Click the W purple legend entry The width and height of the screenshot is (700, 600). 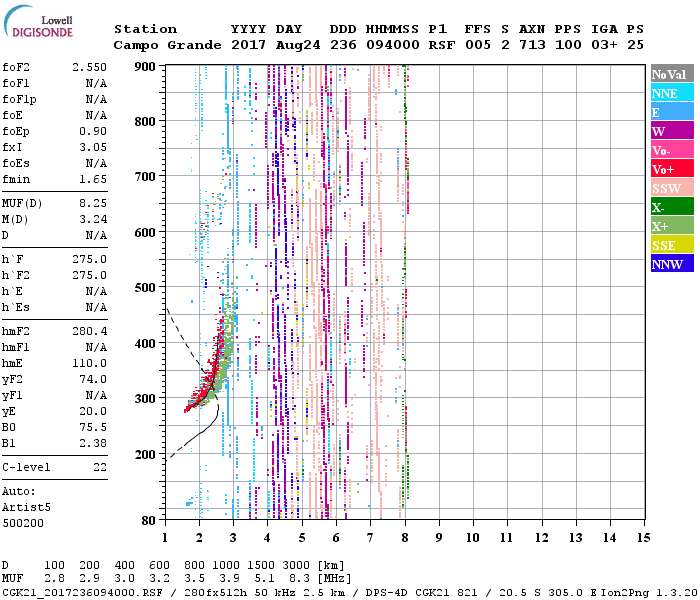pos(671,131)
